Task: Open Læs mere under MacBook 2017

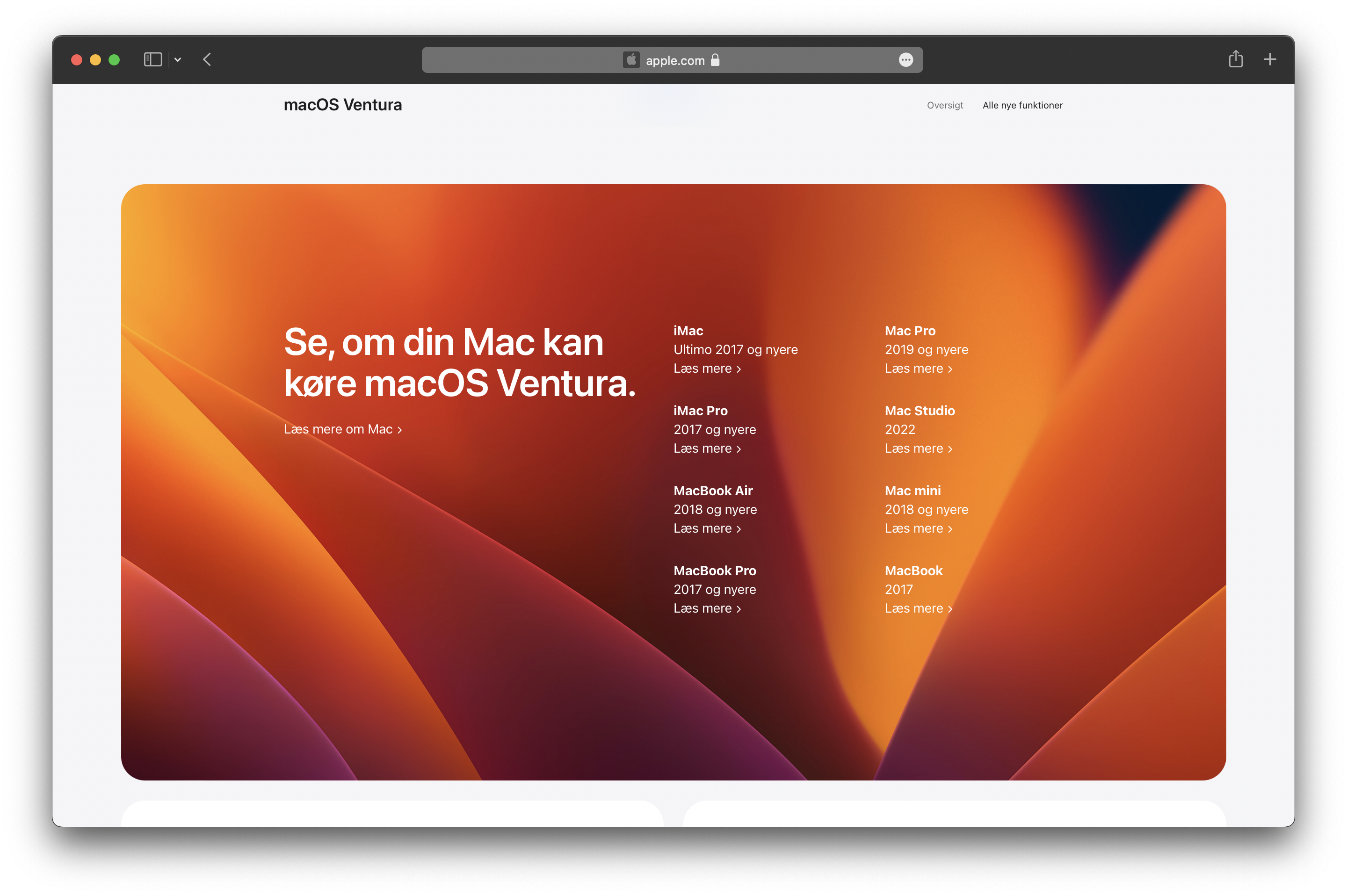Action: (919, 608)
